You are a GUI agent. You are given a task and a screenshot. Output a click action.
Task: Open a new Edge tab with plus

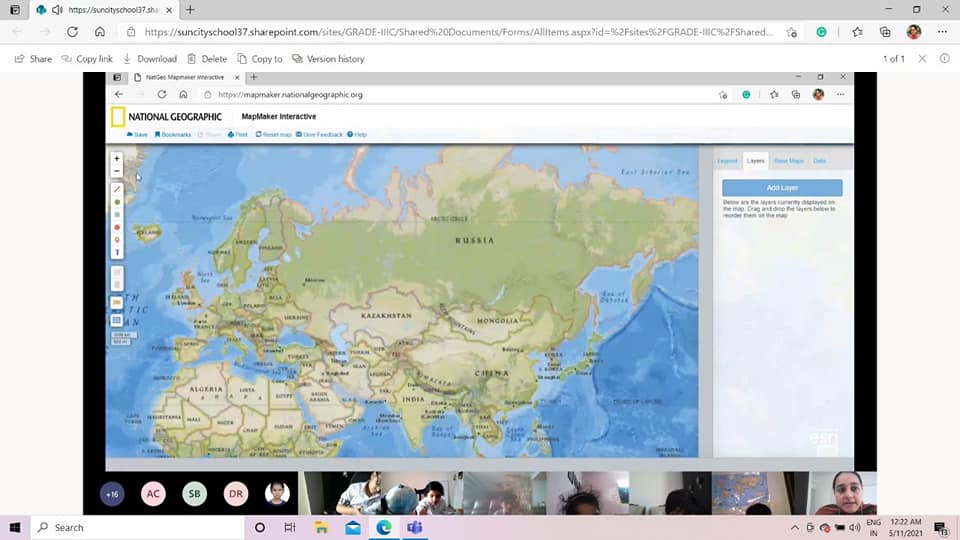click(190, 10)
